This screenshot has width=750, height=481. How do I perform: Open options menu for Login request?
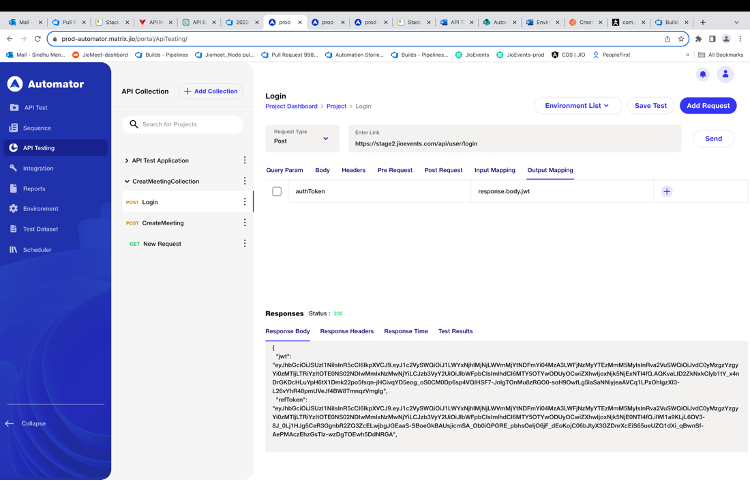(244, 202)
